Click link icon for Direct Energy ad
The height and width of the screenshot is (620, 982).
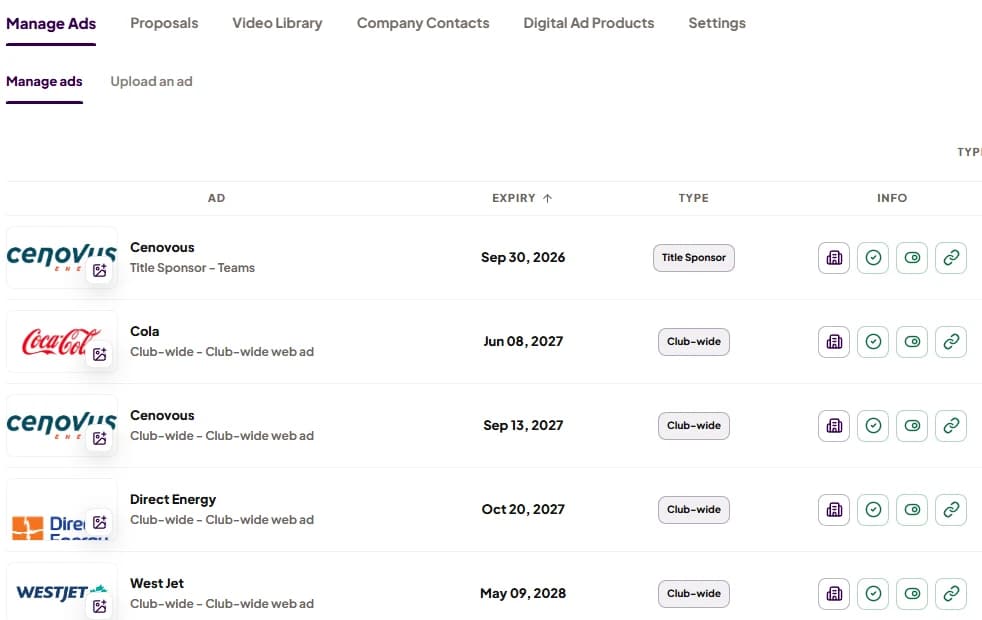tap(951, 510)
